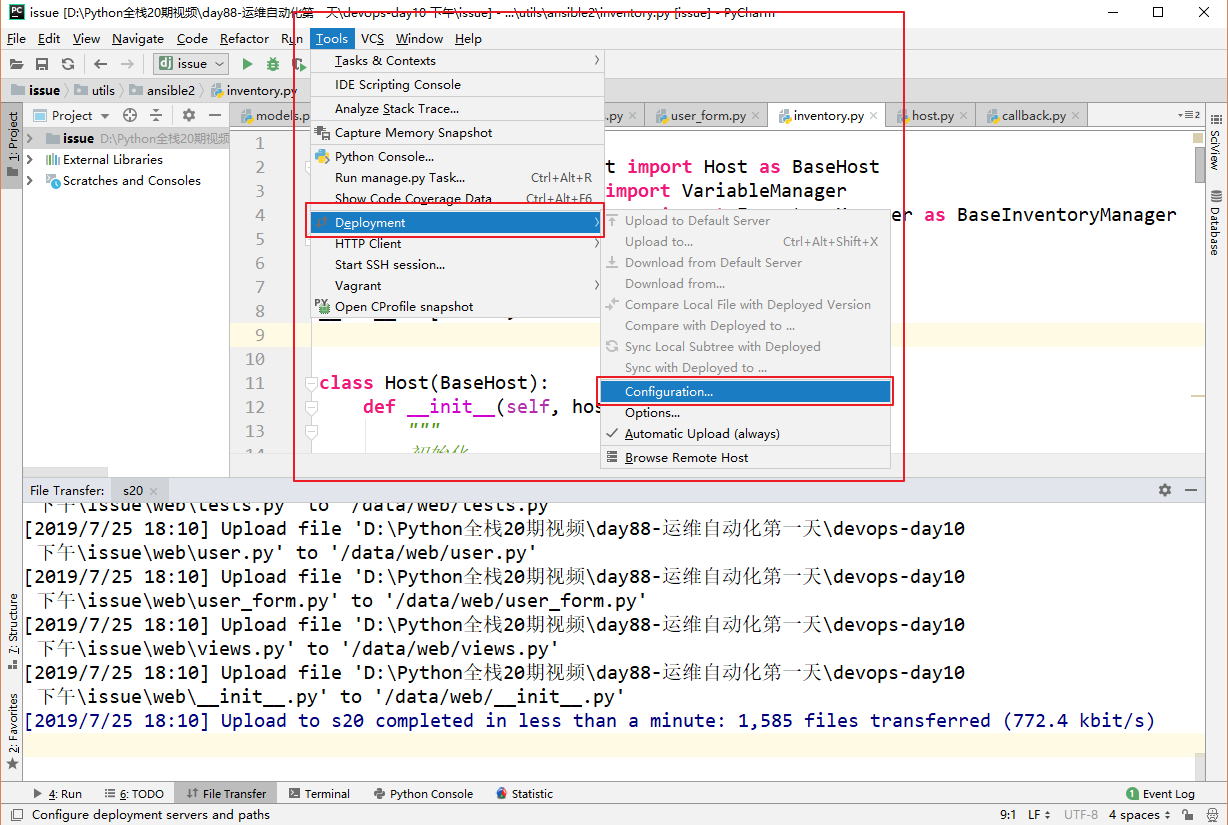The image size is (1228, 825).
Task: Choose Capture Memory Snapshot entry
Action: [457, 133]
